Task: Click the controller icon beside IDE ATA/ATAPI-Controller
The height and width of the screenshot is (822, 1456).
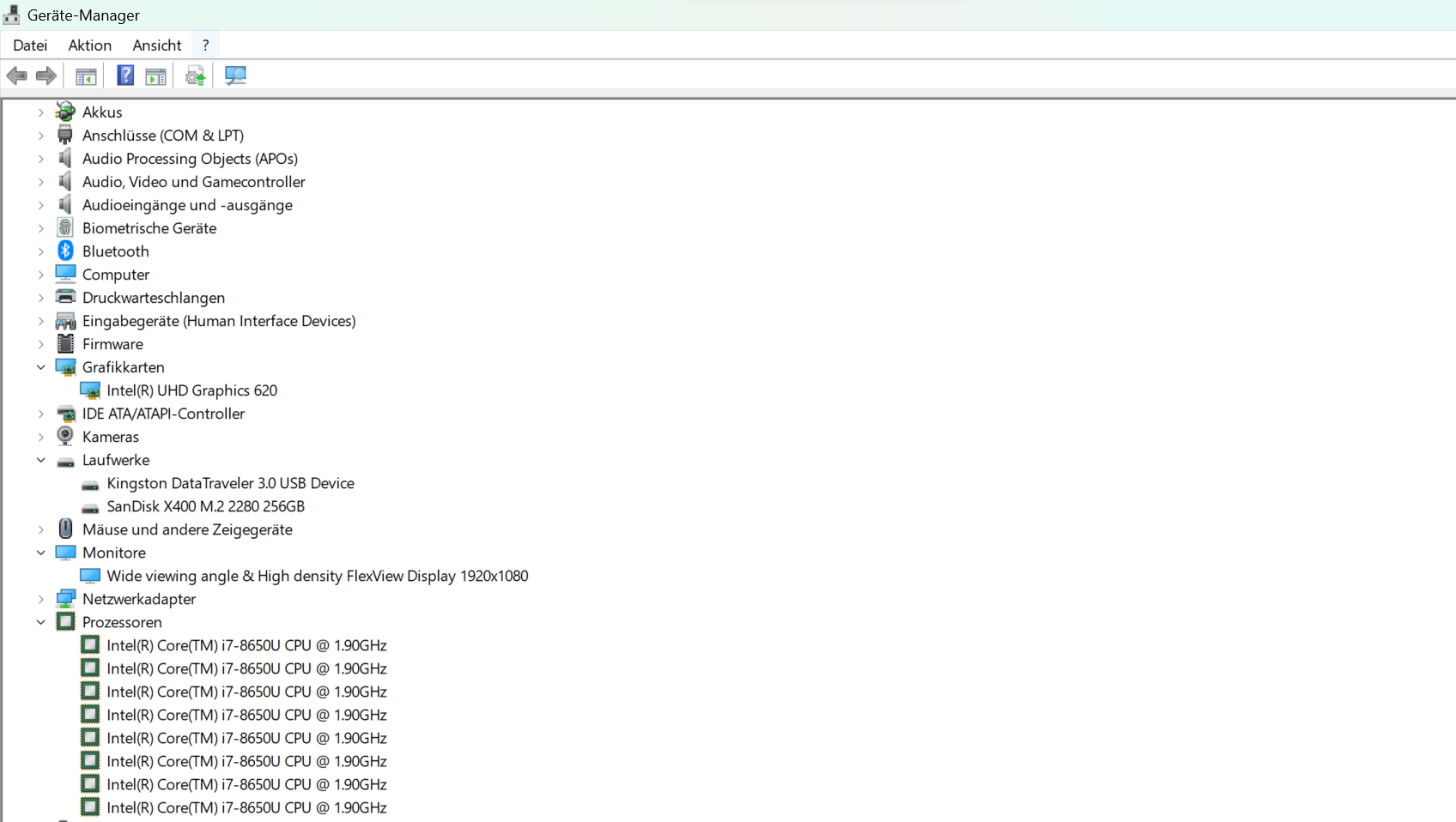Action: (65, 413)
